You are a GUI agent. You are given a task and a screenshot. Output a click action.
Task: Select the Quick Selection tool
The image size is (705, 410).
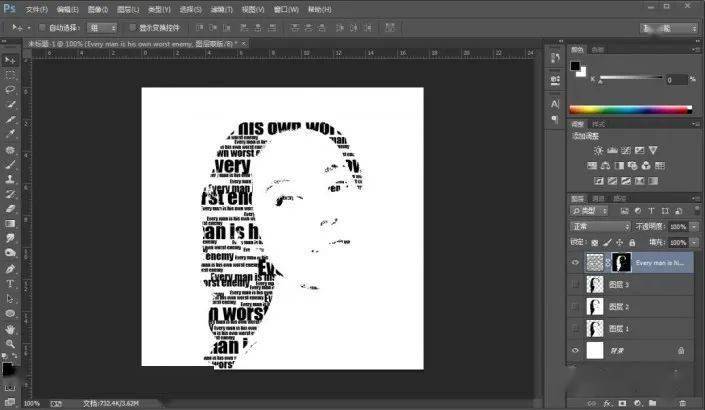click(10, 105)
